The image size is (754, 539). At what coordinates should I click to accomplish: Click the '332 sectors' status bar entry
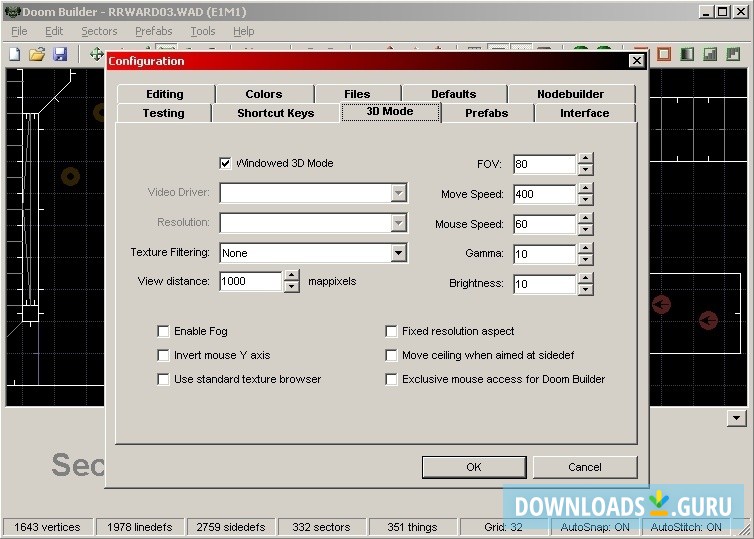321,527
